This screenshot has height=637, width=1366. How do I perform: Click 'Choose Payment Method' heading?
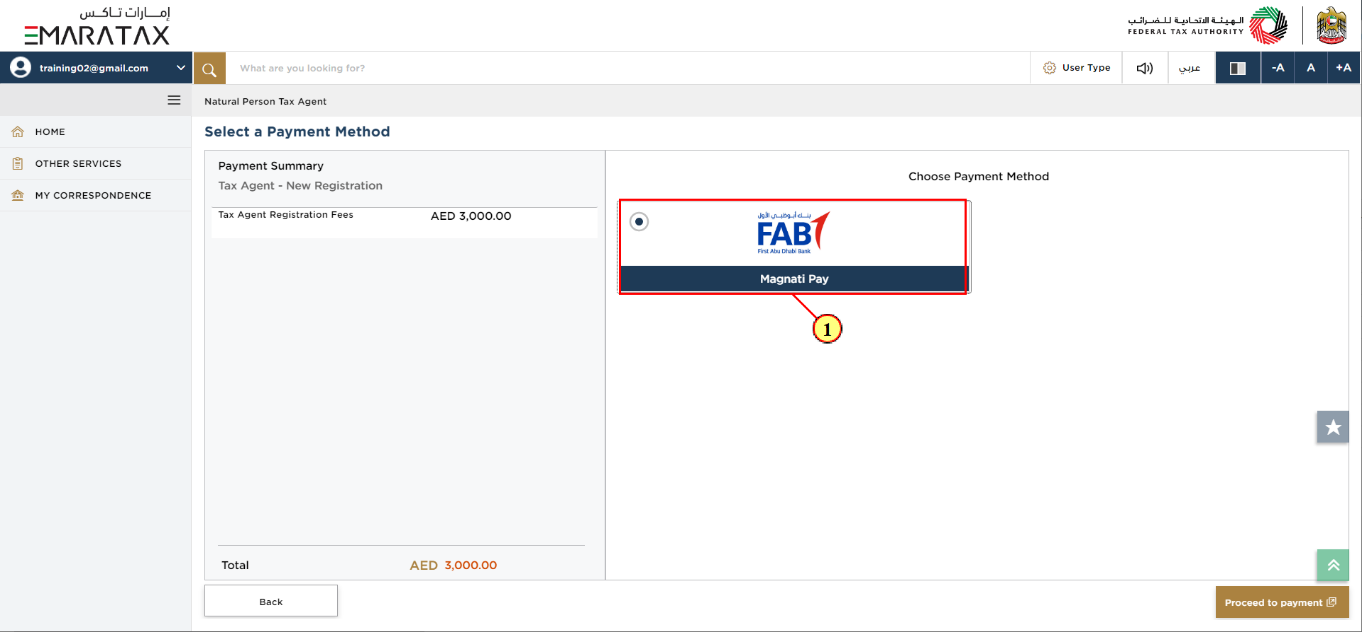[979, 177]
